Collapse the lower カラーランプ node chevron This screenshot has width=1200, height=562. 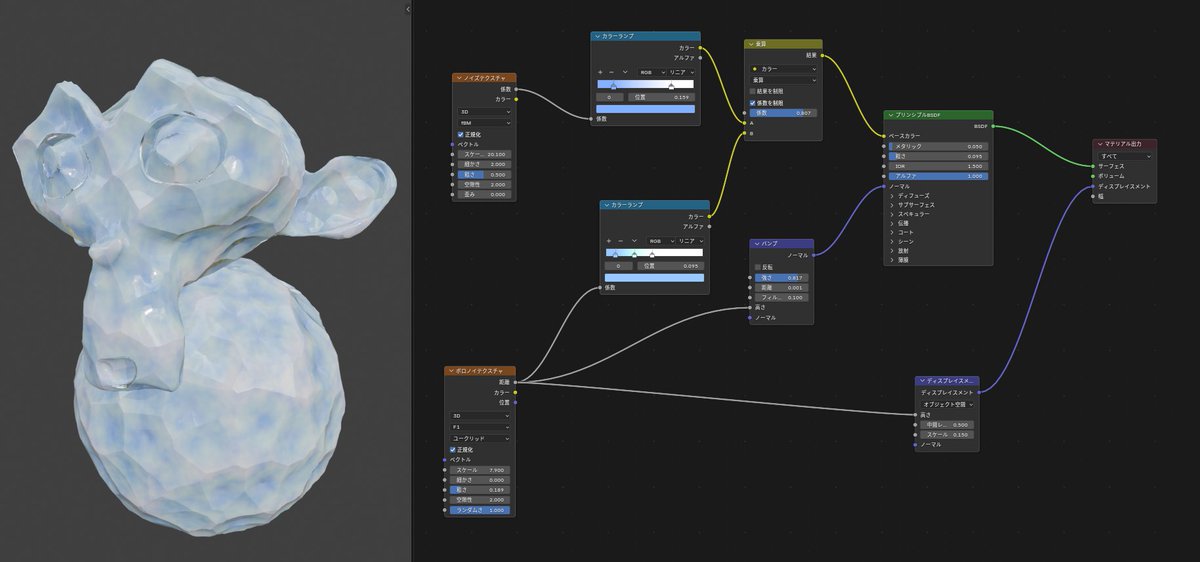click(606, 205)
